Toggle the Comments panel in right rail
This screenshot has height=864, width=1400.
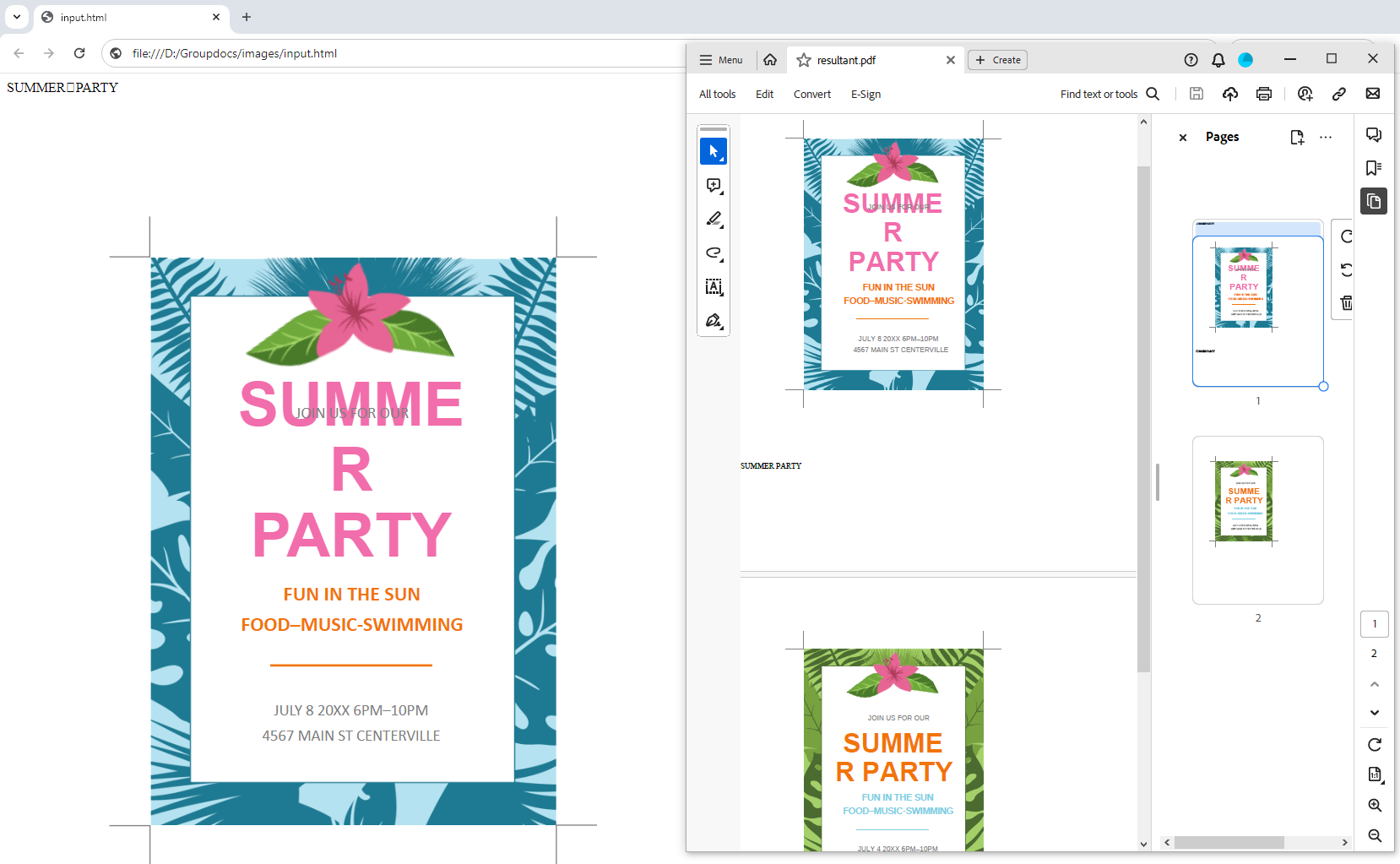(1374, 135)
